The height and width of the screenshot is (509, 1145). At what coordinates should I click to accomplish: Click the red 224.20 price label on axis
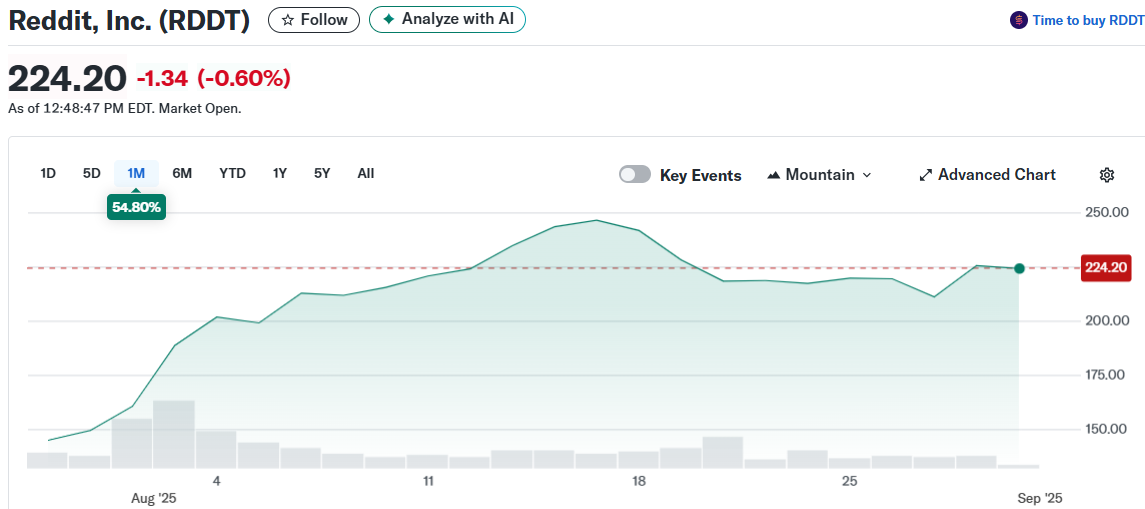click(1106, 268)
